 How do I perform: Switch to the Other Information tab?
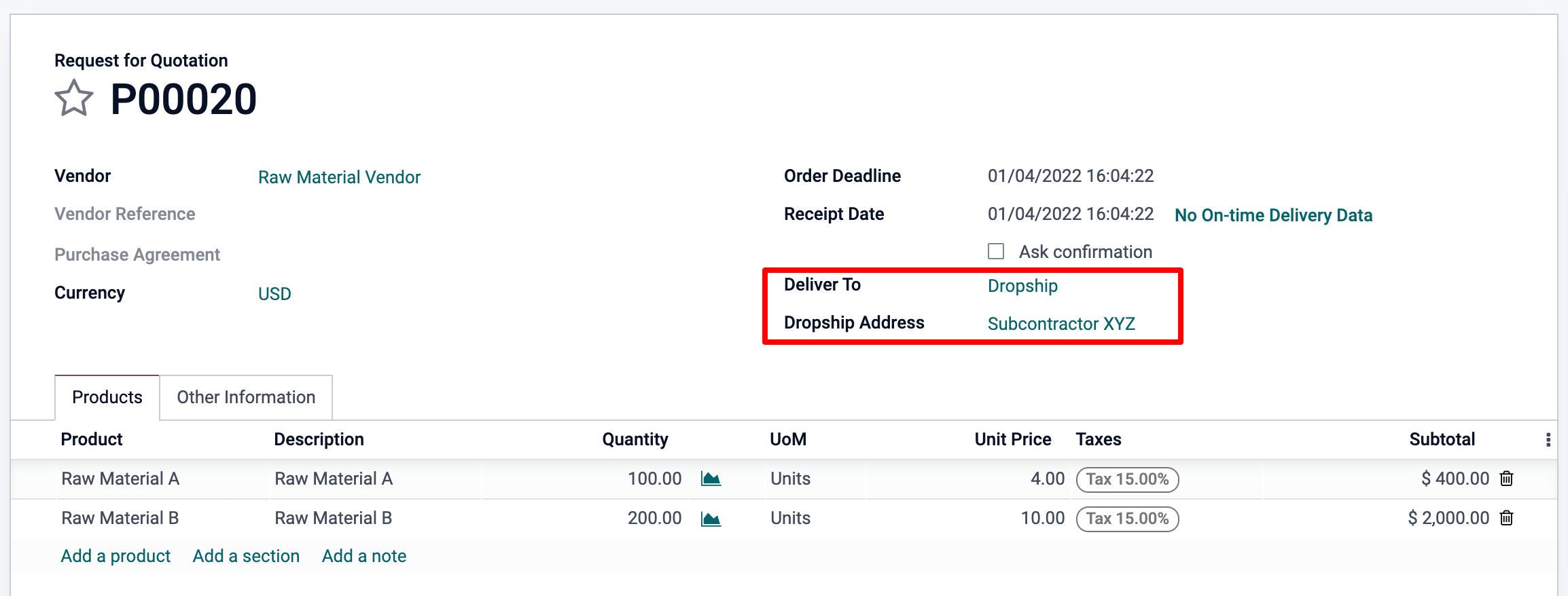pos(246,397)
